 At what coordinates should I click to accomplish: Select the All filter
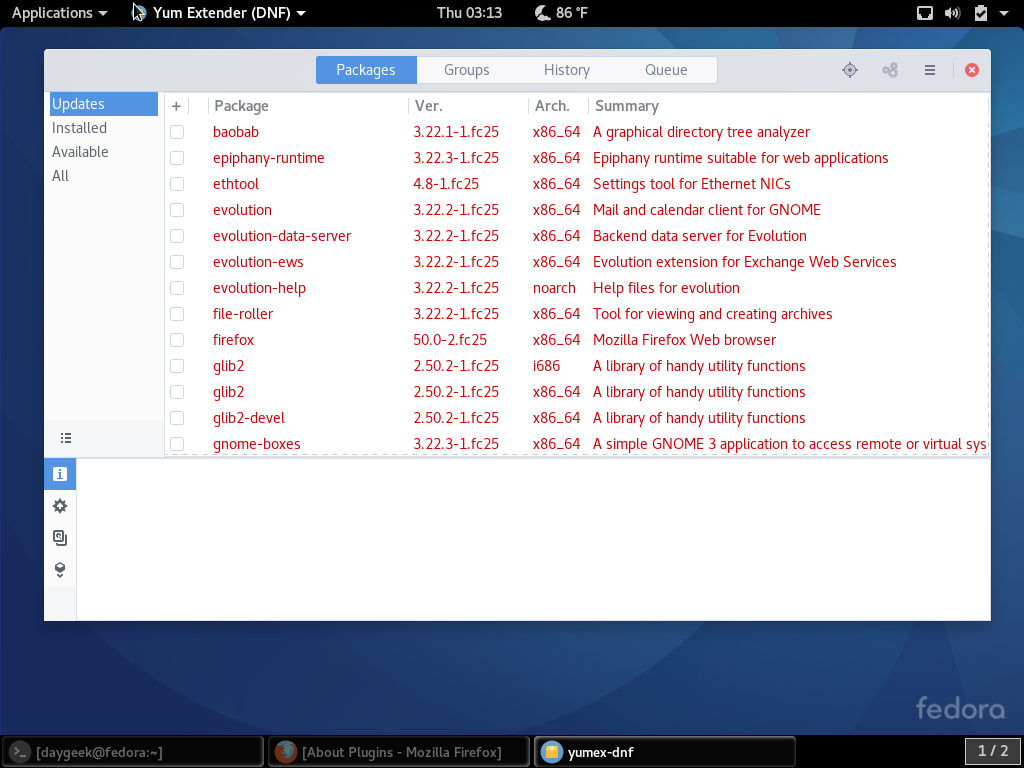point(104,176)
